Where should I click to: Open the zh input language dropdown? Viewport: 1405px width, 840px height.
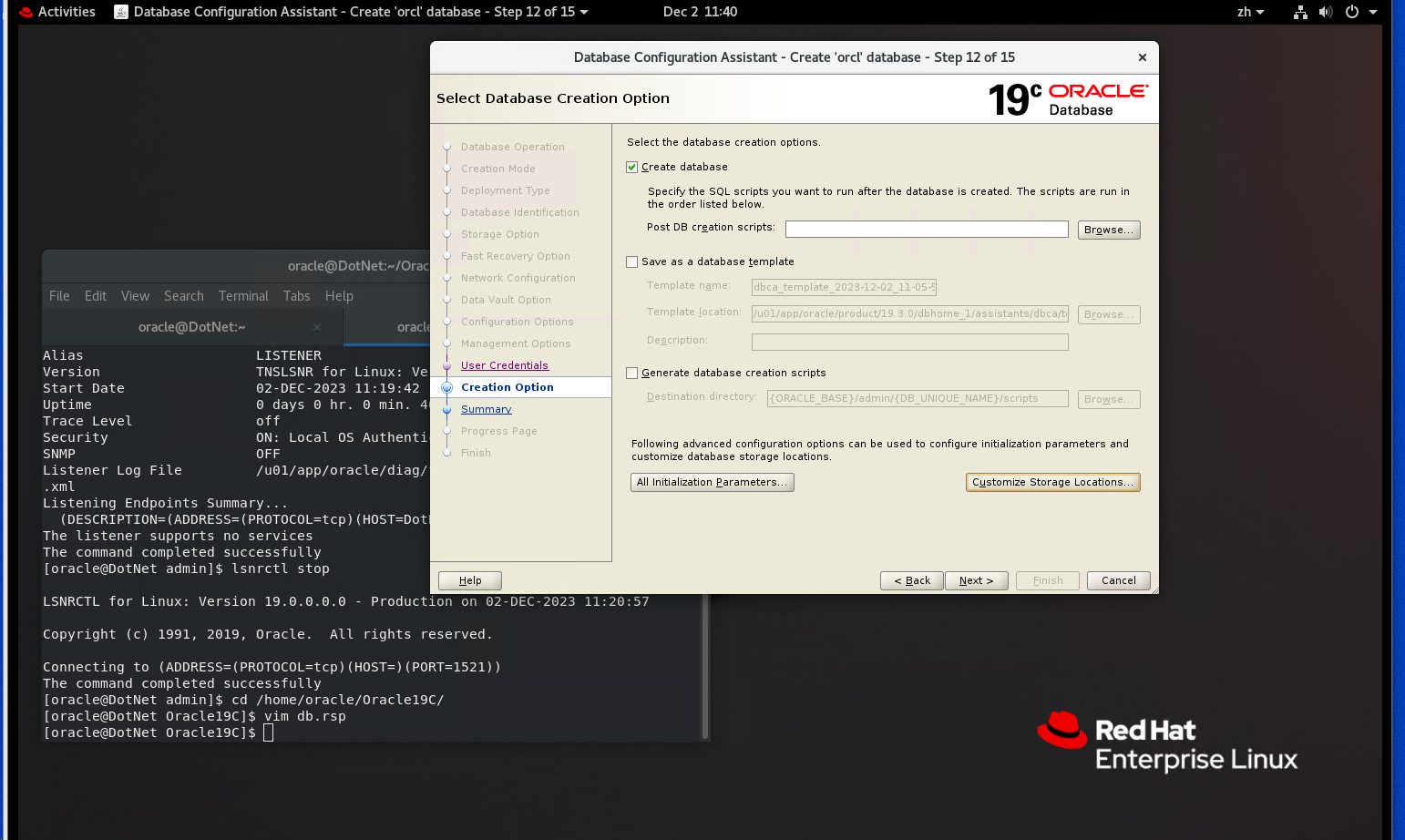[x=1250, y=12]
